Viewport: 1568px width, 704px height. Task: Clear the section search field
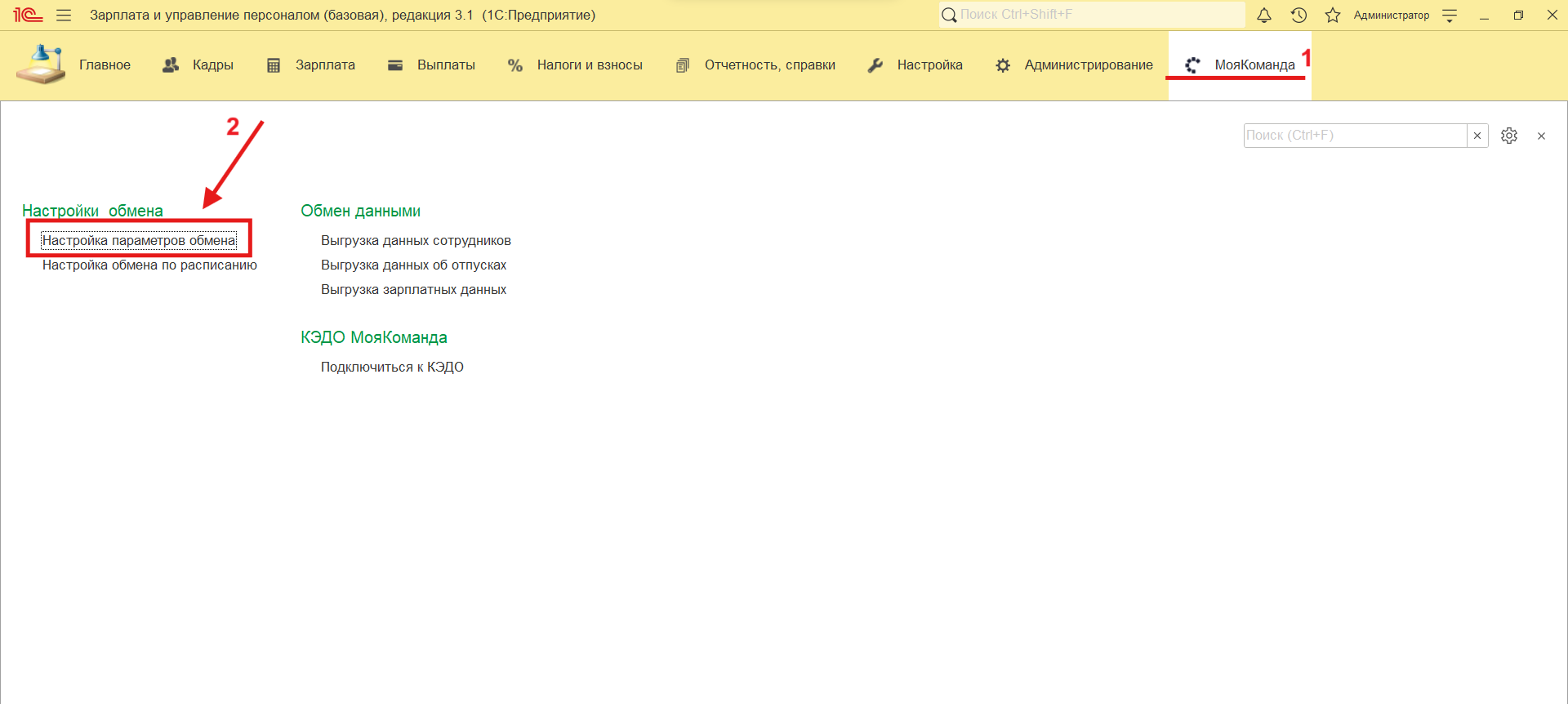1477,136
